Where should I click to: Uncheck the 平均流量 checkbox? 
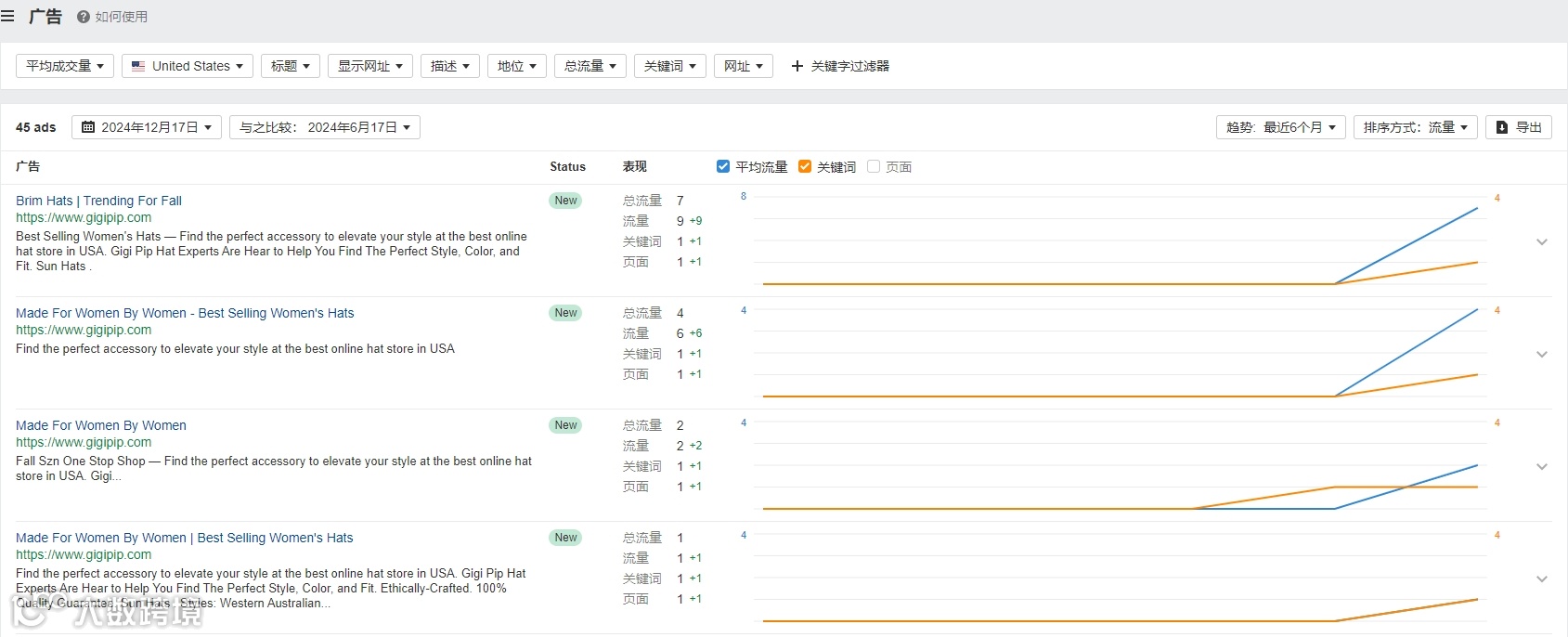tap(723, 166)
